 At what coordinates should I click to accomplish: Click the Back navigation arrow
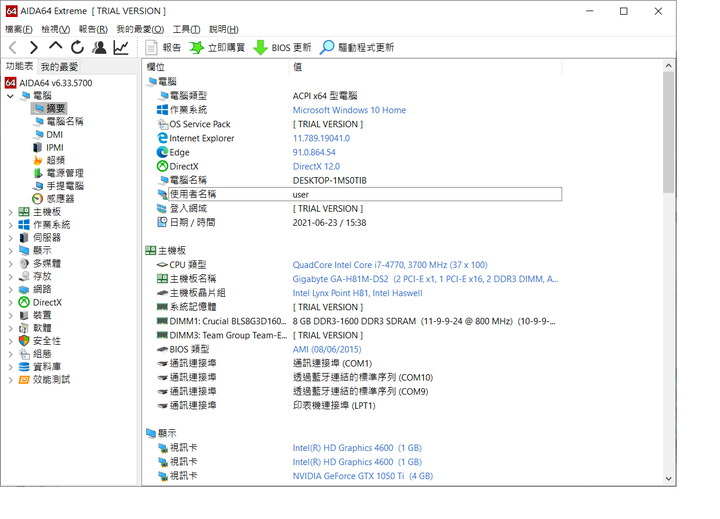tap(13, 47)
